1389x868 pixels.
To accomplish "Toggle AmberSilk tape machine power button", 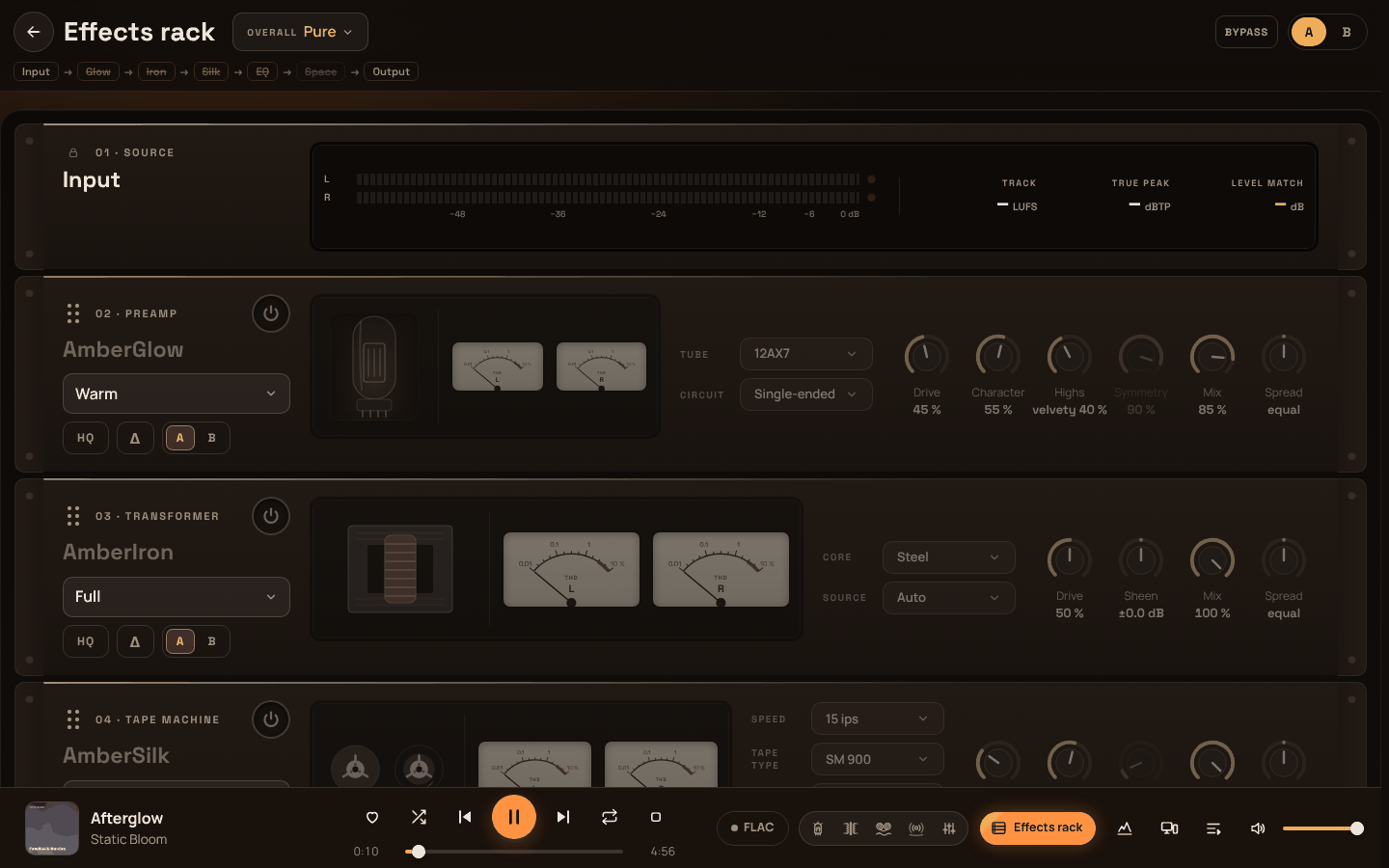I will pyautogui.click(x=271, y=719).
